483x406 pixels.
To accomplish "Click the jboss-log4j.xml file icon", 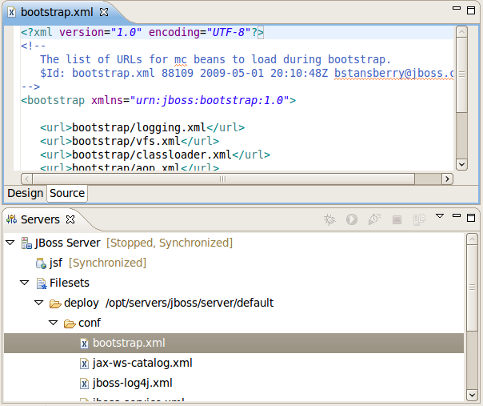I will click(x=84, y=383).
